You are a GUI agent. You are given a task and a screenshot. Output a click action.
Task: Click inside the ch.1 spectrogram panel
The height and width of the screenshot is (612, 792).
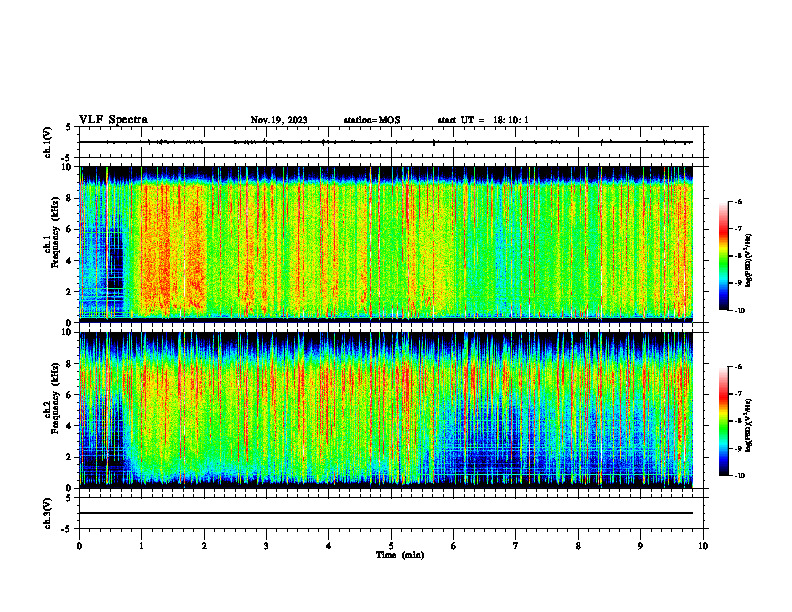point(386,244)
